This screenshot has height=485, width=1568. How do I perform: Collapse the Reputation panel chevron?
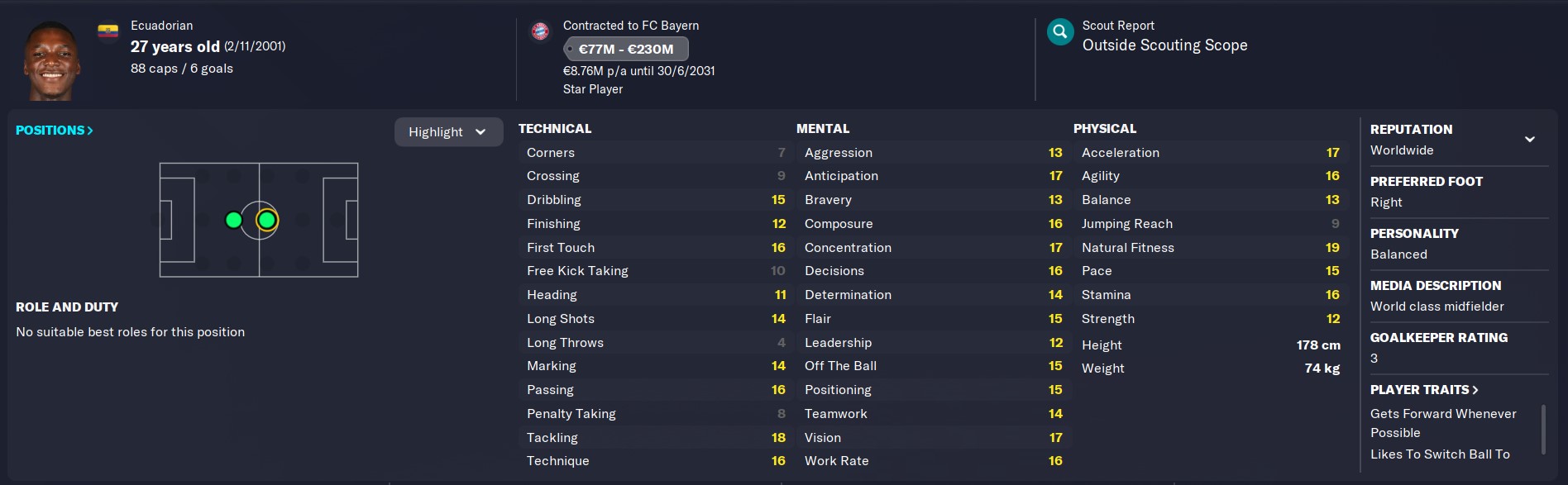point(1530,139)
